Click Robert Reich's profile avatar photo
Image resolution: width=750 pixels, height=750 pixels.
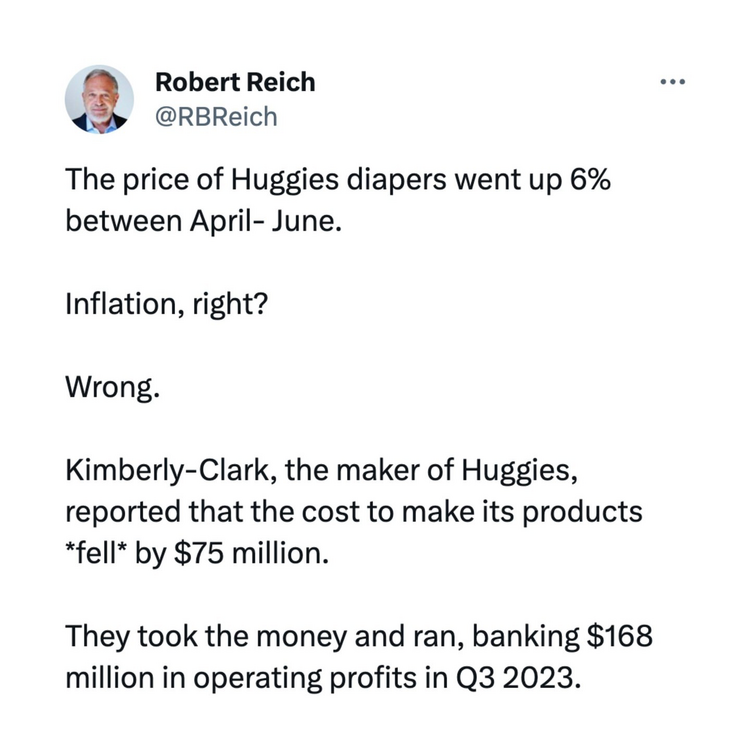(x=100, y=100)
